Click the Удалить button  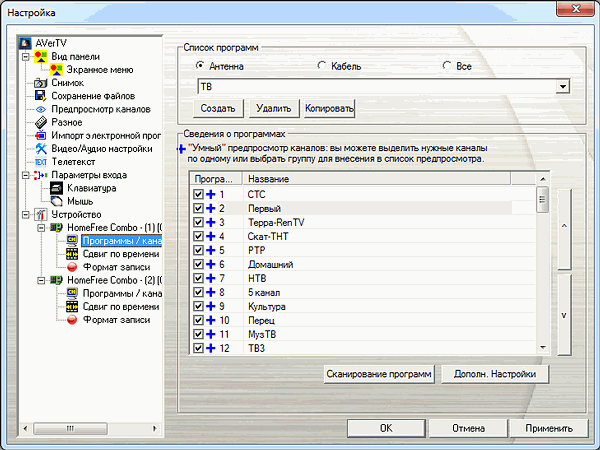[x=274, y=109]
